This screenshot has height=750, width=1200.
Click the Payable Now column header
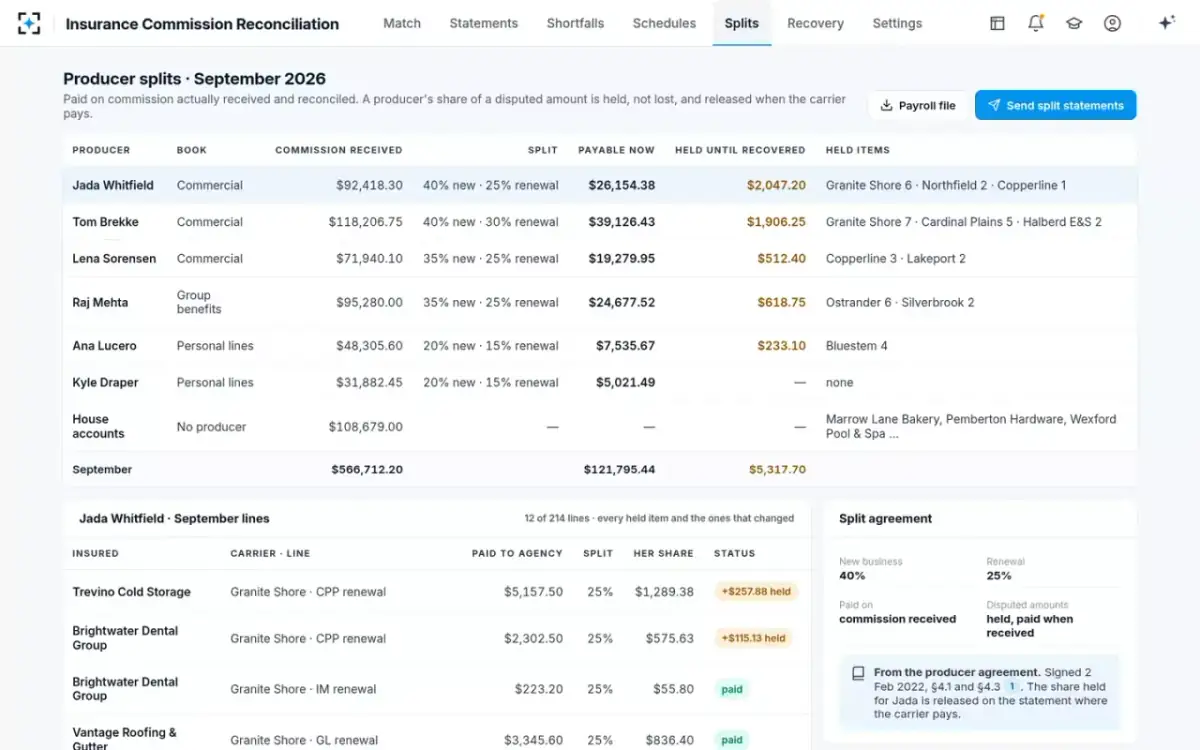tap(616, 150)
